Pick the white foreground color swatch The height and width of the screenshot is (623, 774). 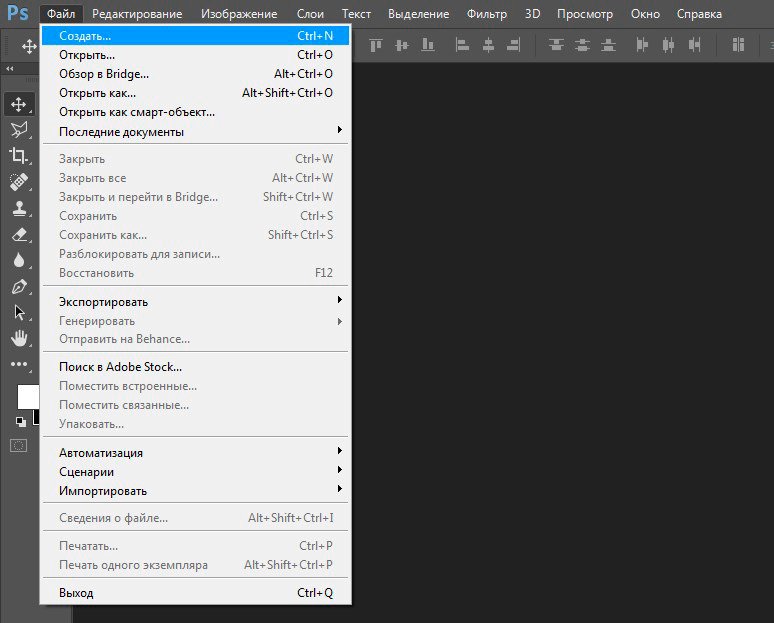coord(28,396)
